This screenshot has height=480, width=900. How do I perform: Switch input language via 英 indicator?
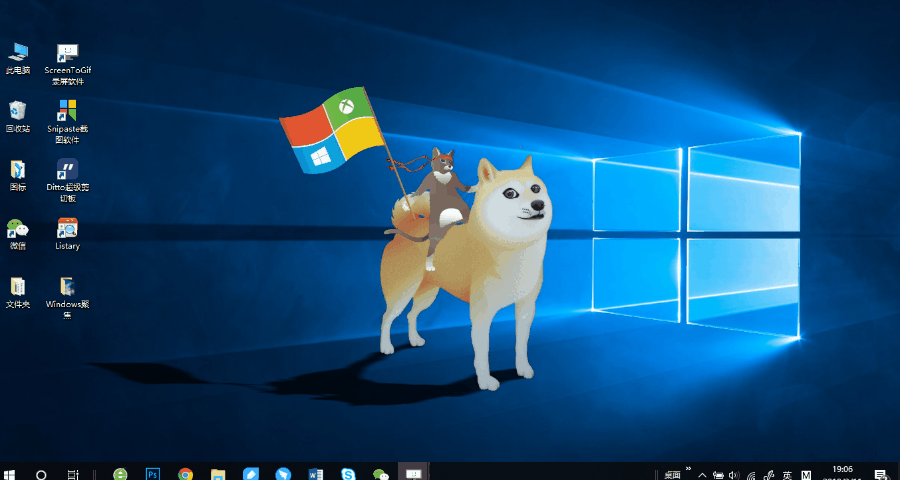[788, 475]
